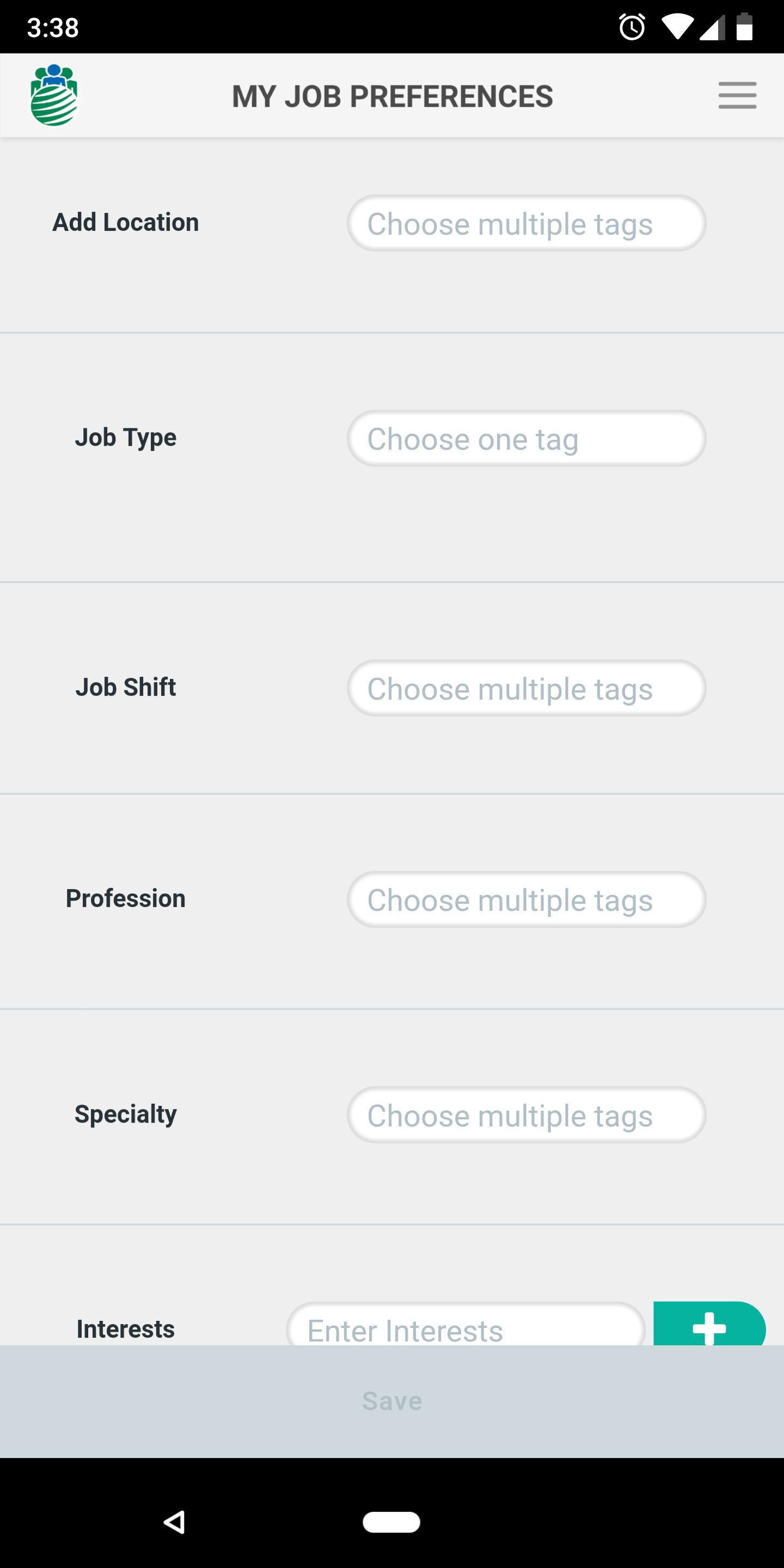The height and width of the screenshot is (1568, 784).
Task: Open the Add Location tags dropdown
Action: click(x=526, y=223)
